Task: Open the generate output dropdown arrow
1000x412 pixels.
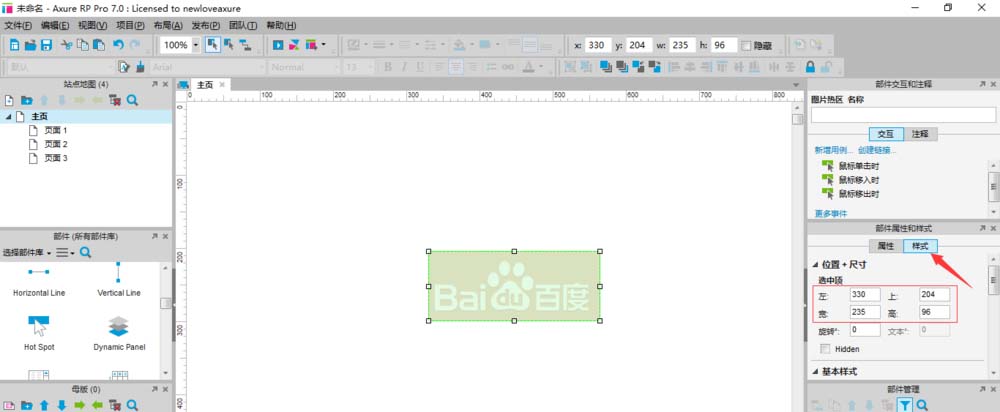Action: 324,45
